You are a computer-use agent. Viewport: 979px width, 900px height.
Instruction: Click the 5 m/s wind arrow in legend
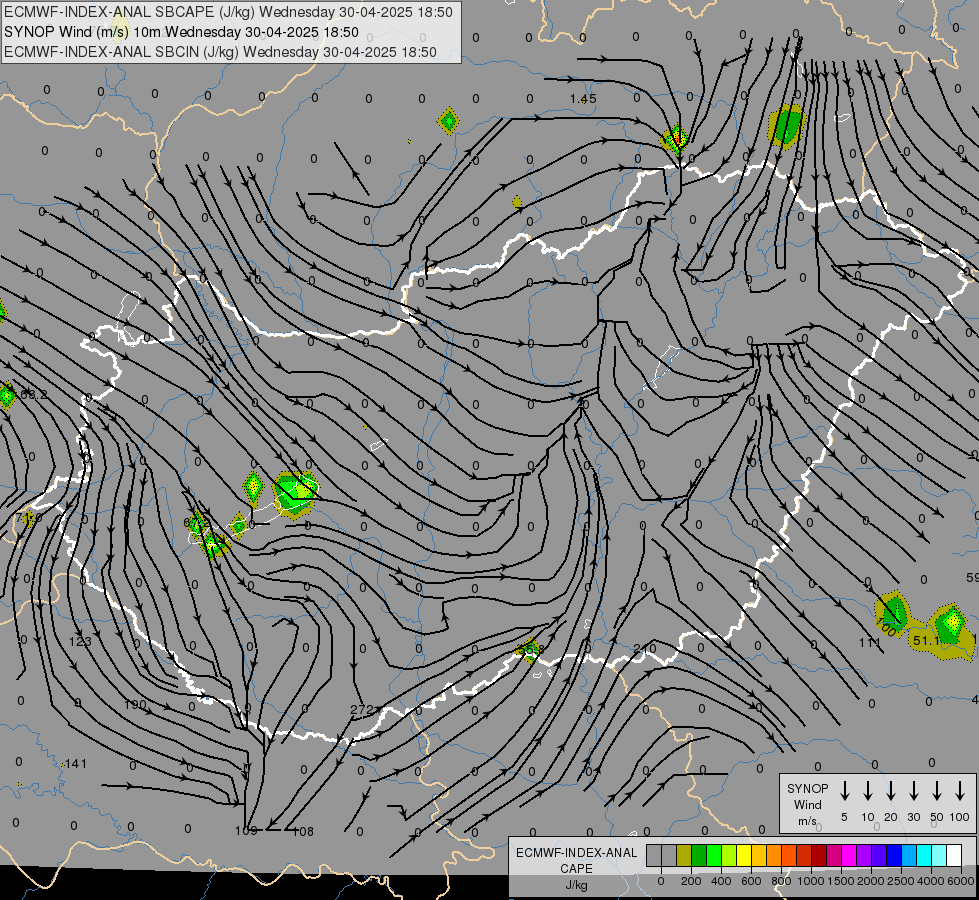click(x=844, y=791)
